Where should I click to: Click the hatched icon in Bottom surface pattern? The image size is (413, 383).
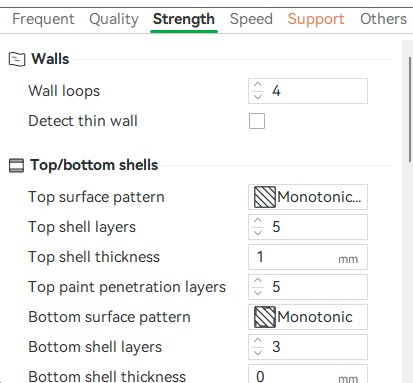[x=265, y=317]
